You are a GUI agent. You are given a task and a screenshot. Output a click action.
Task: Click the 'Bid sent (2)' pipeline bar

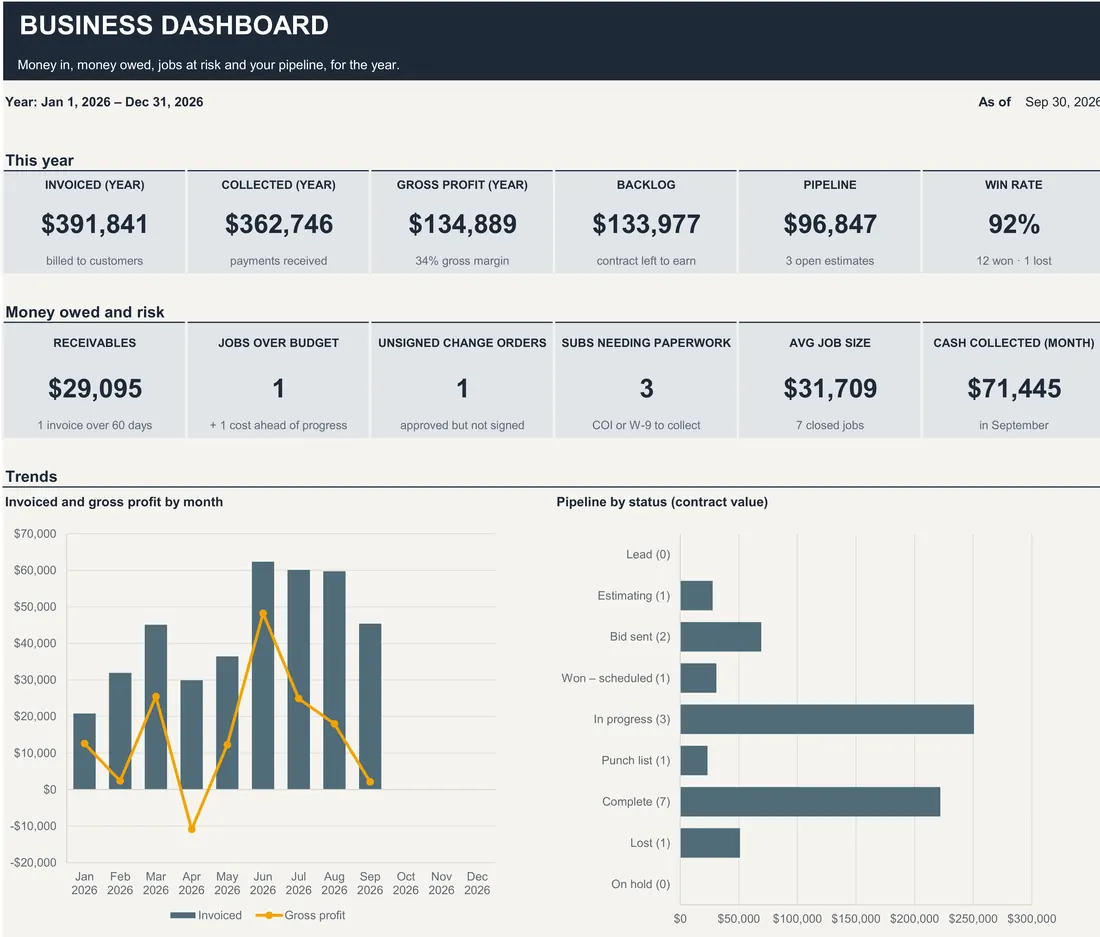coord(720,637)
